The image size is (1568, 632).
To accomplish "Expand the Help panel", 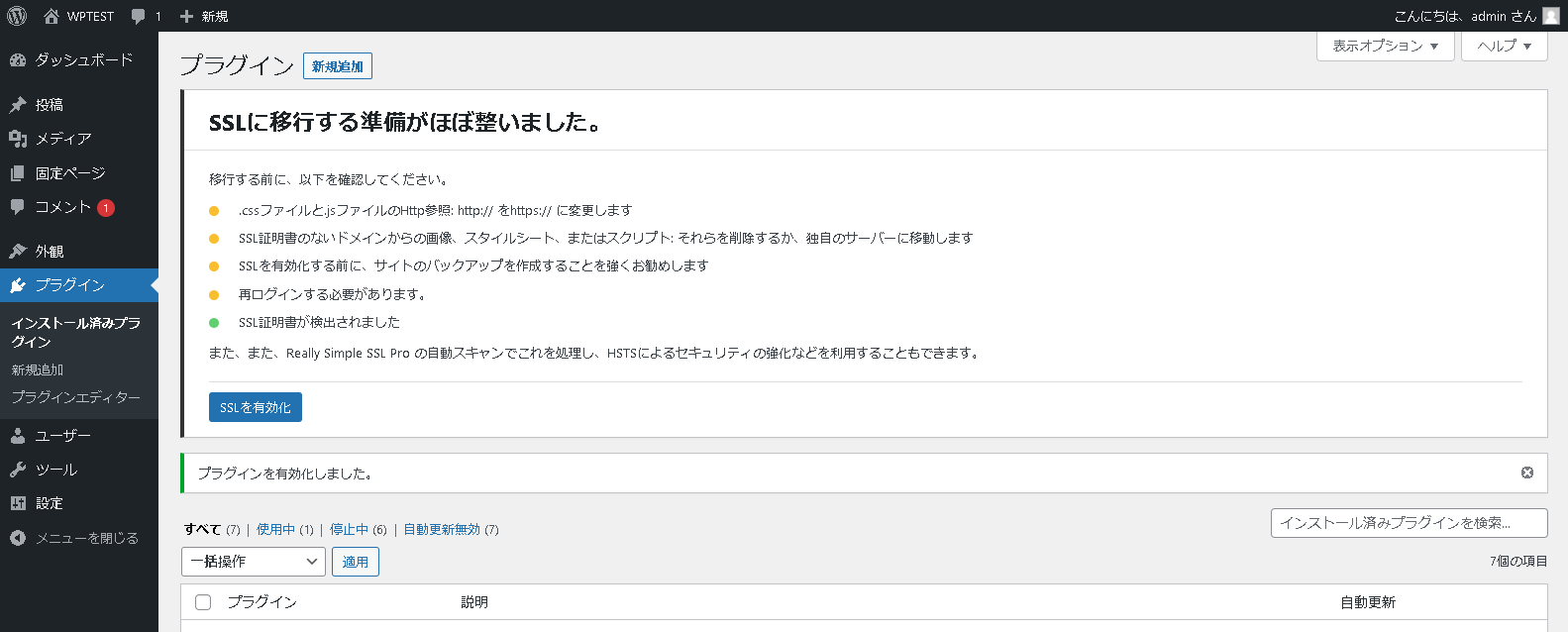I will (x=1504, y=46).
